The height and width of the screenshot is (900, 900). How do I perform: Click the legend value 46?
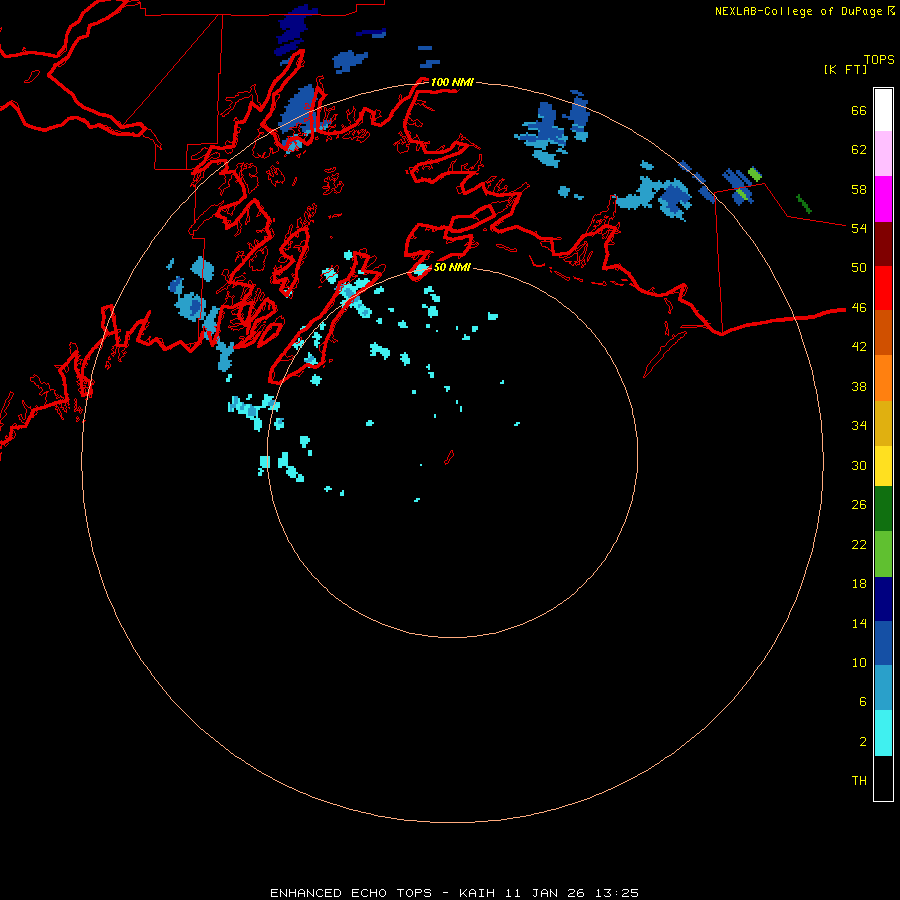[859, 307]
